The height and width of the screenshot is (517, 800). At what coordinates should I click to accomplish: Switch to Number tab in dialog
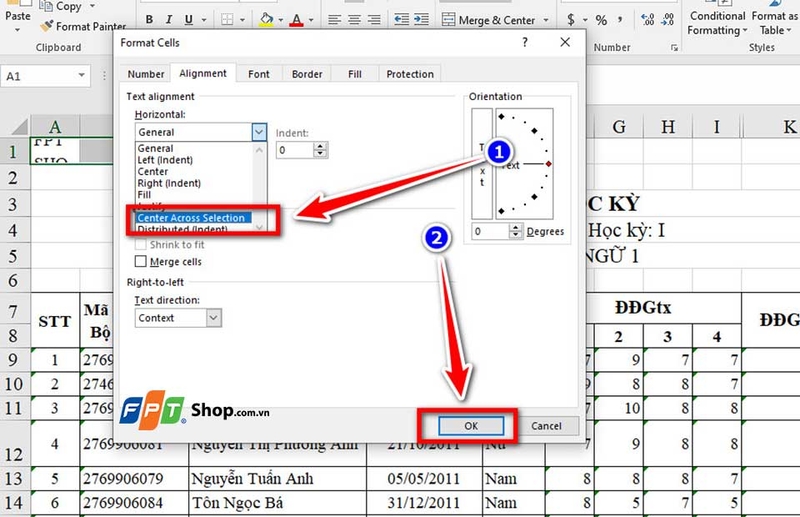tap(146, 74)
